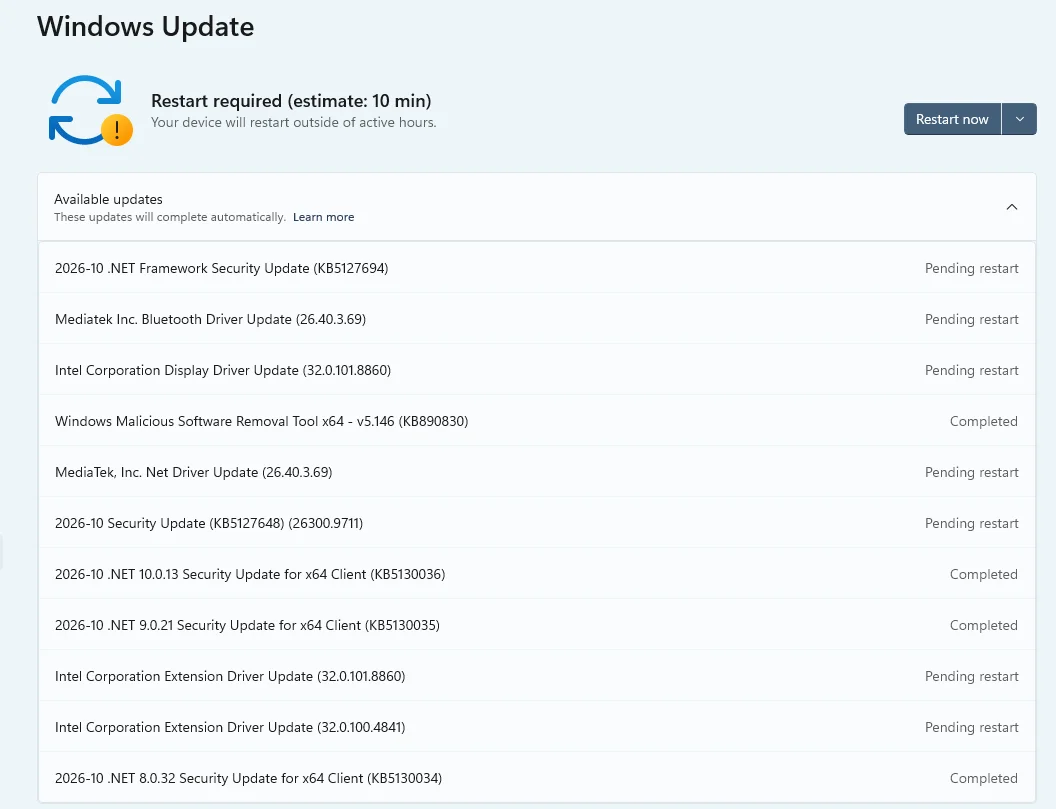Click the orange warning badge on update icon

tap(117, 129)
